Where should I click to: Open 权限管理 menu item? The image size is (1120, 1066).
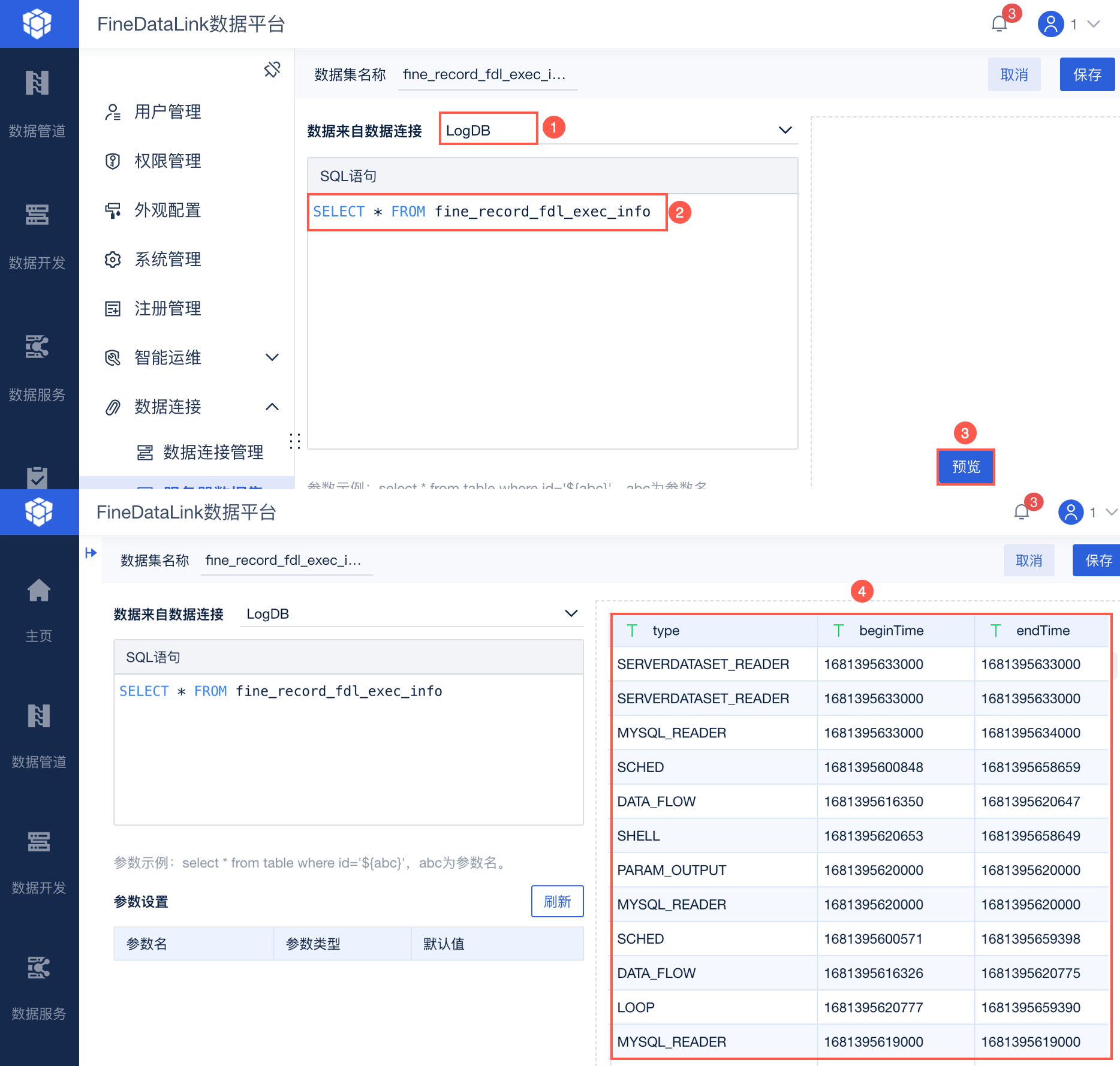pyautogui.click(x=168, y=161)
